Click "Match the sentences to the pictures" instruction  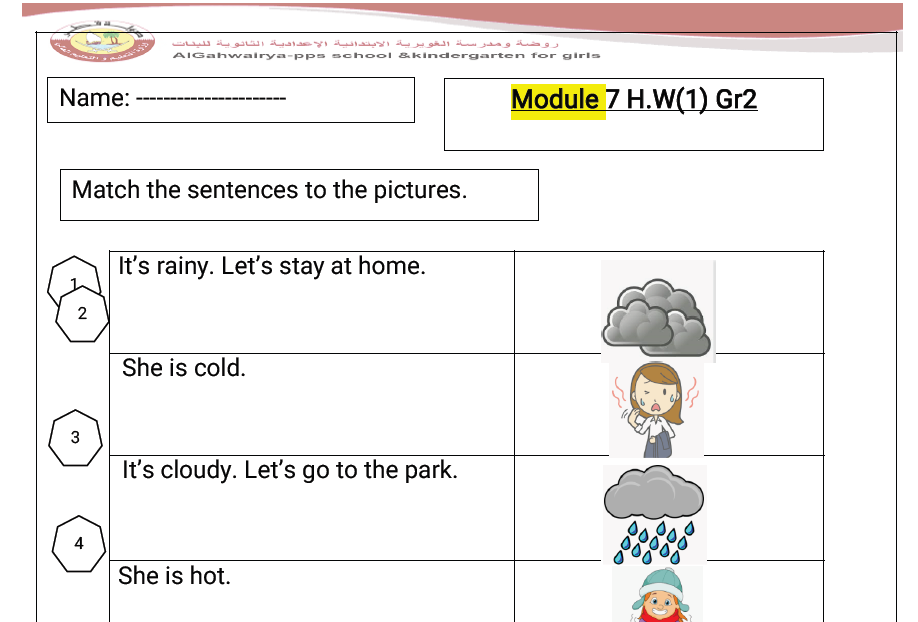(269, 190)
